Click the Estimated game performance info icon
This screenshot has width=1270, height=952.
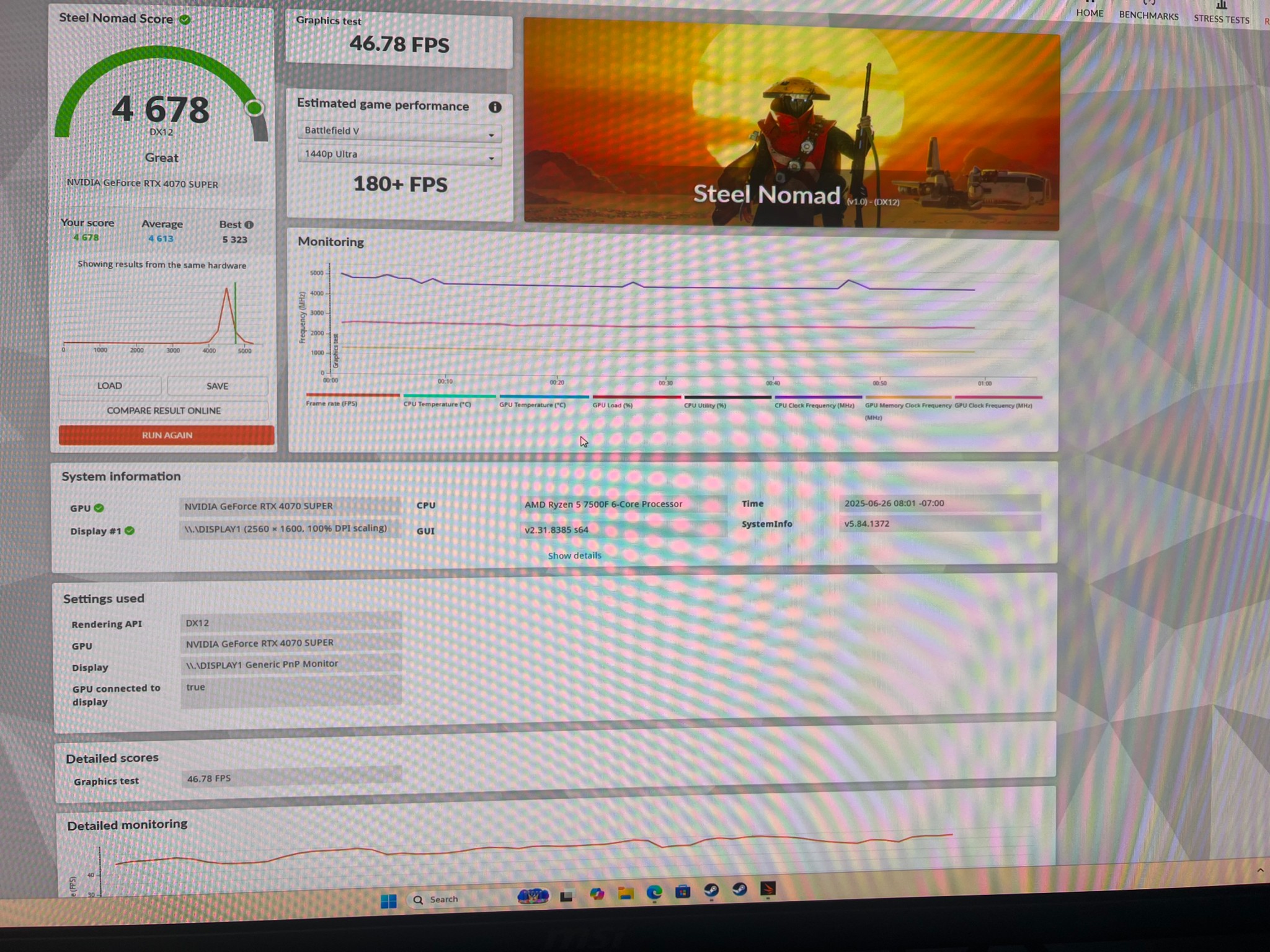[x=494, y=107]
